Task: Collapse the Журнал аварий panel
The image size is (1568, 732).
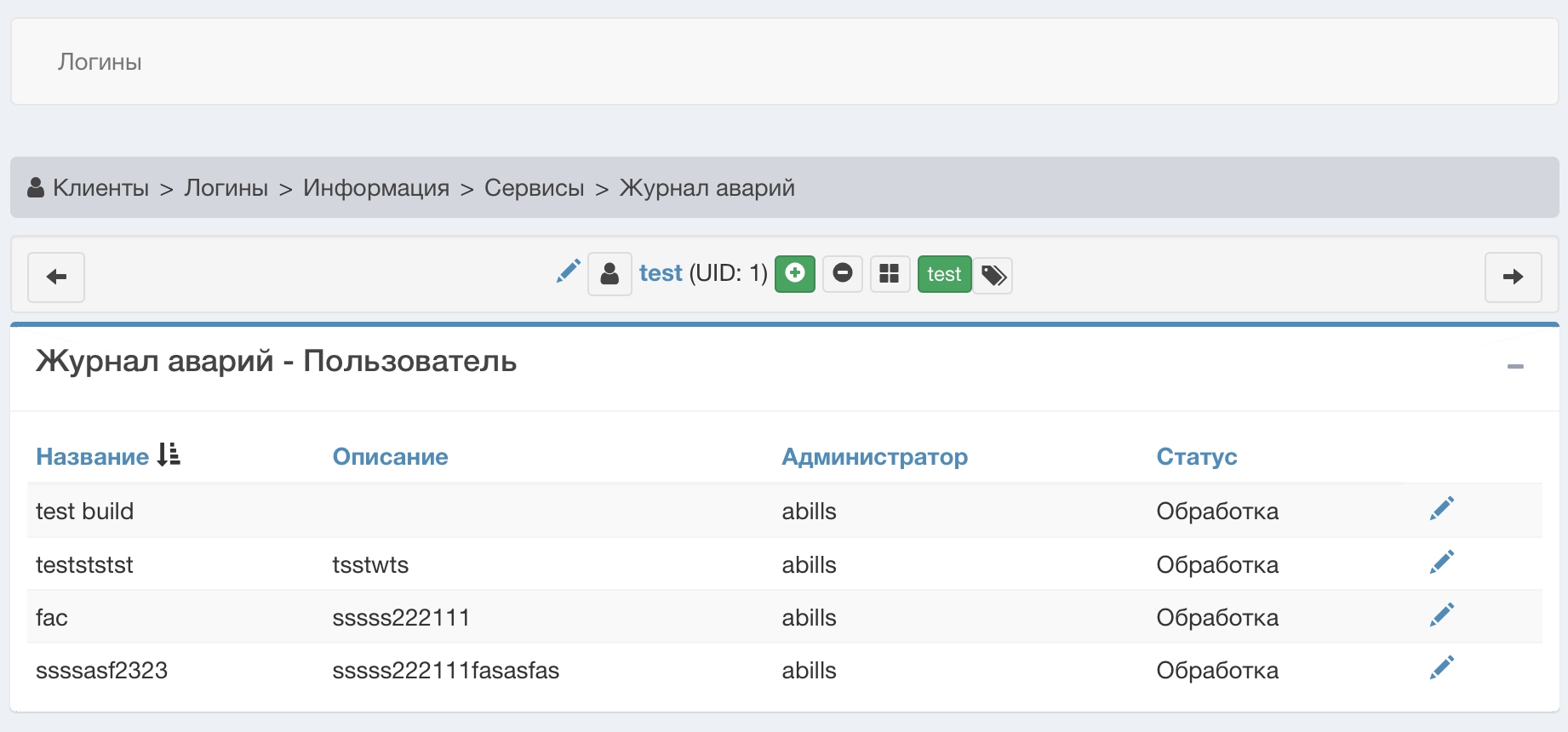Action: (x=1514, y=366)
